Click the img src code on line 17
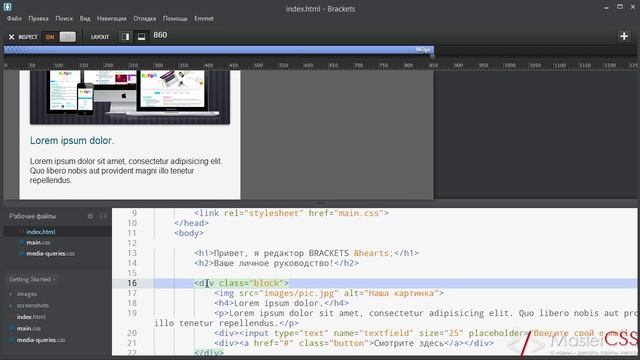The height and width of the screenshot is (360, 640). 329,293
